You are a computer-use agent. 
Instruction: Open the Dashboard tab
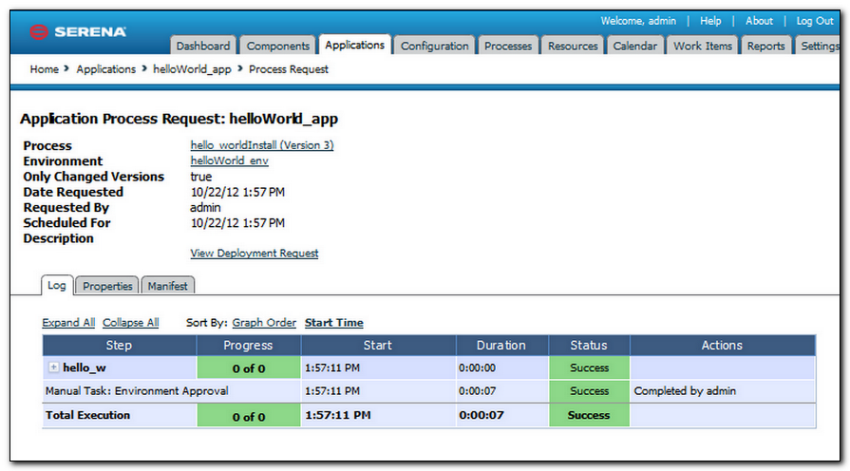[203, 46]
